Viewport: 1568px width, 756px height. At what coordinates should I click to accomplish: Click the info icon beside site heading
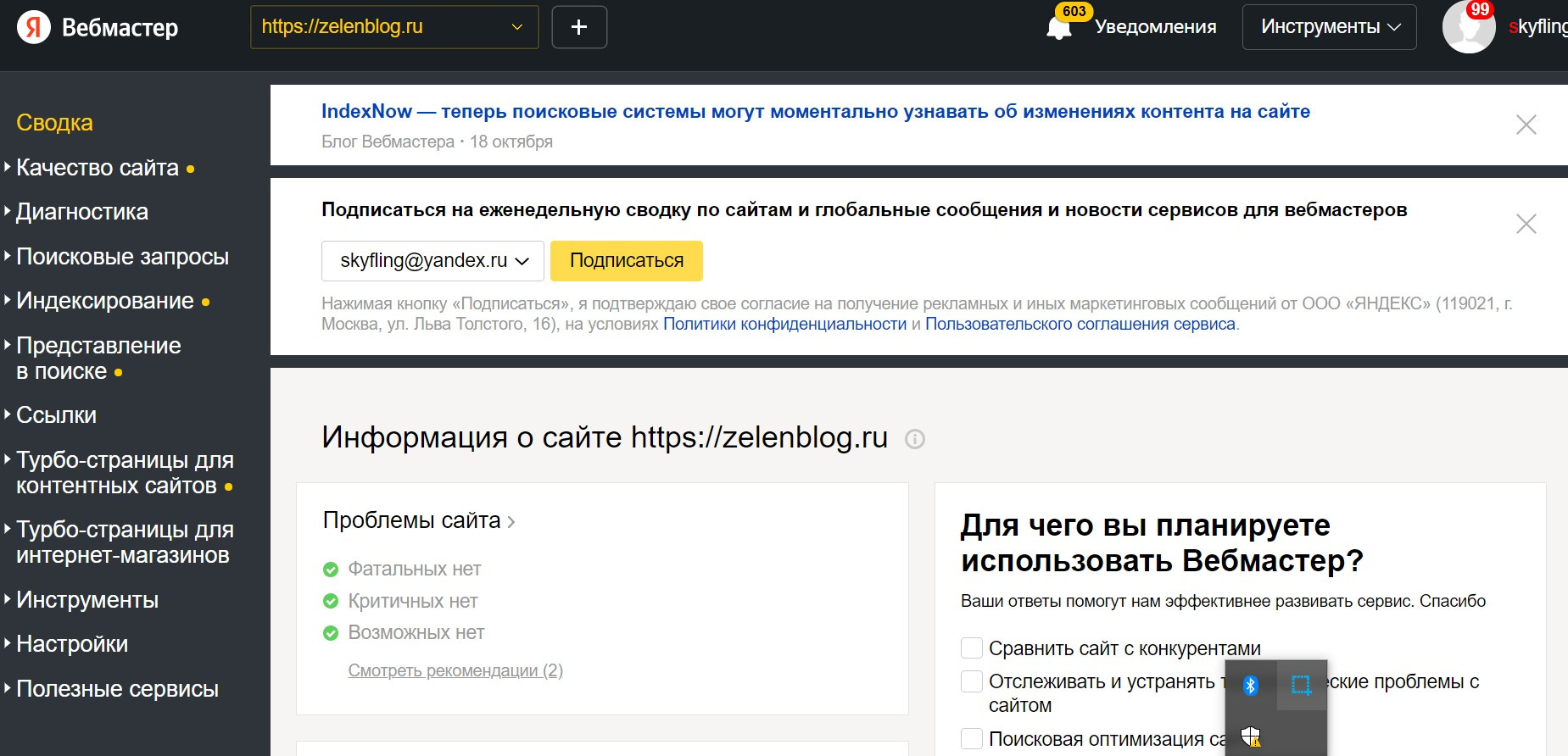coord(915,439)
